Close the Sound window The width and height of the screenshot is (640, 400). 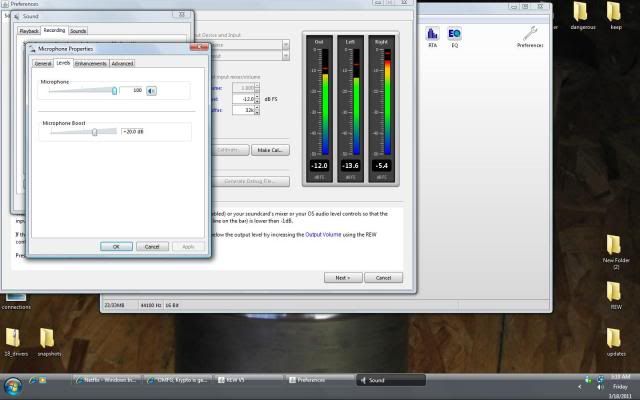(x=182, y=15)
